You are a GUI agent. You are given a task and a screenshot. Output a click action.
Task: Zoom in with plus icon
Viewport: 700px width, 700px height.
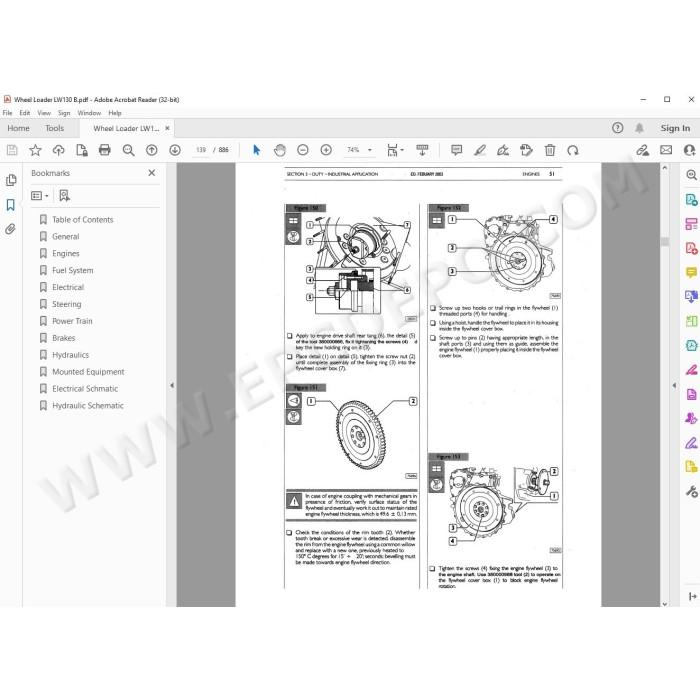(326, 150)
